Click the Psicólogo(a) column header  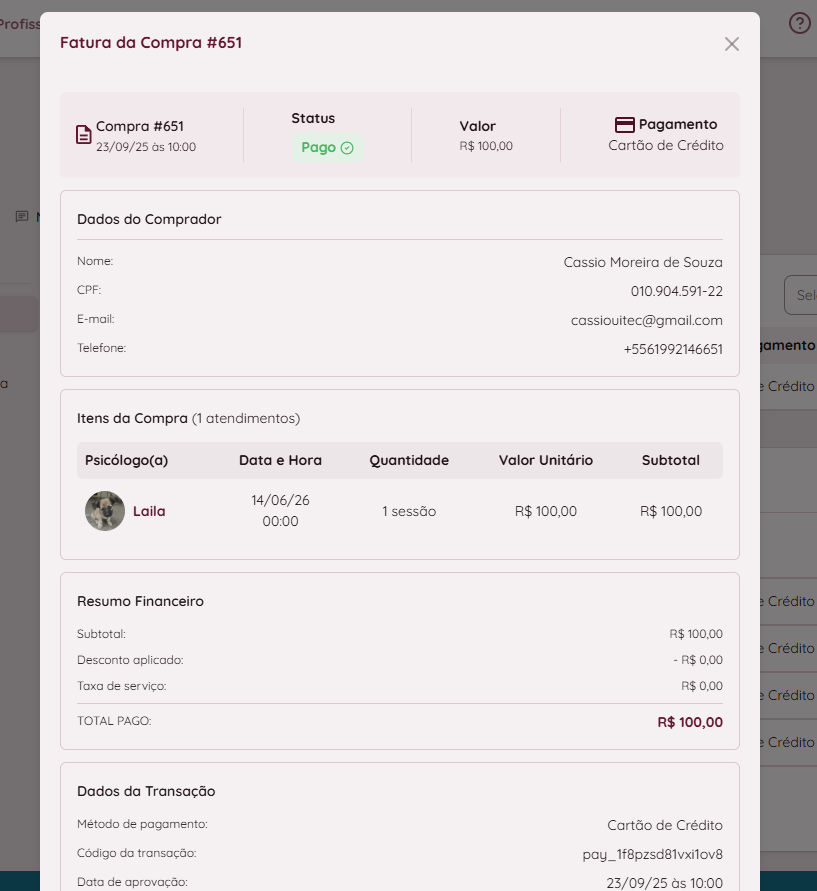tap(126, 460)
